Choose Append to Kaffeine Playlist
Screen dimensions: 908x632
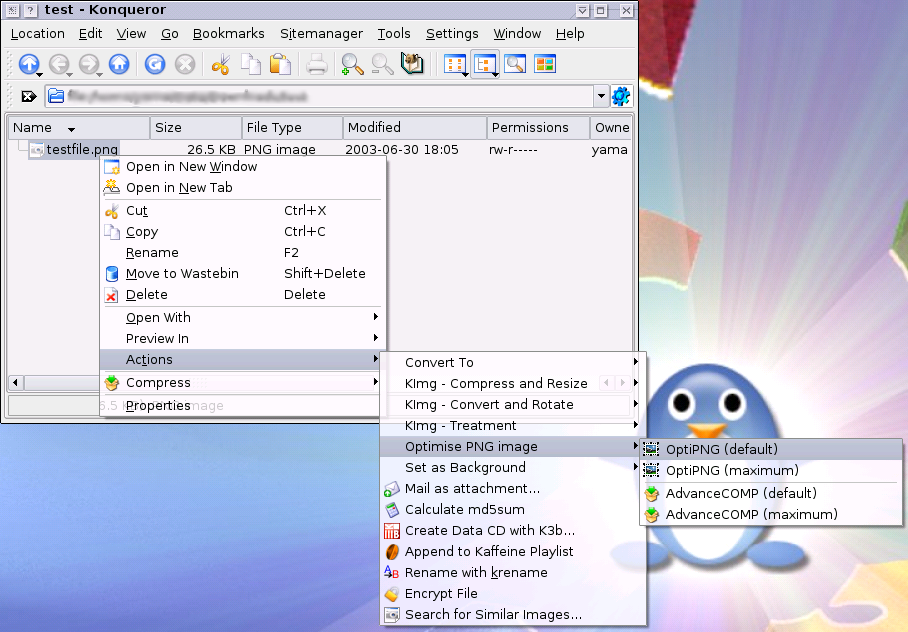tap(512, 551)
